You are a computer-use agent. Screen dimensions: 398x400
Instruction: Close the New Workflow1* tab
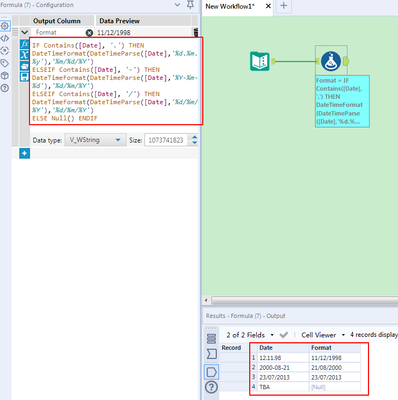click(x=268, y=6)
